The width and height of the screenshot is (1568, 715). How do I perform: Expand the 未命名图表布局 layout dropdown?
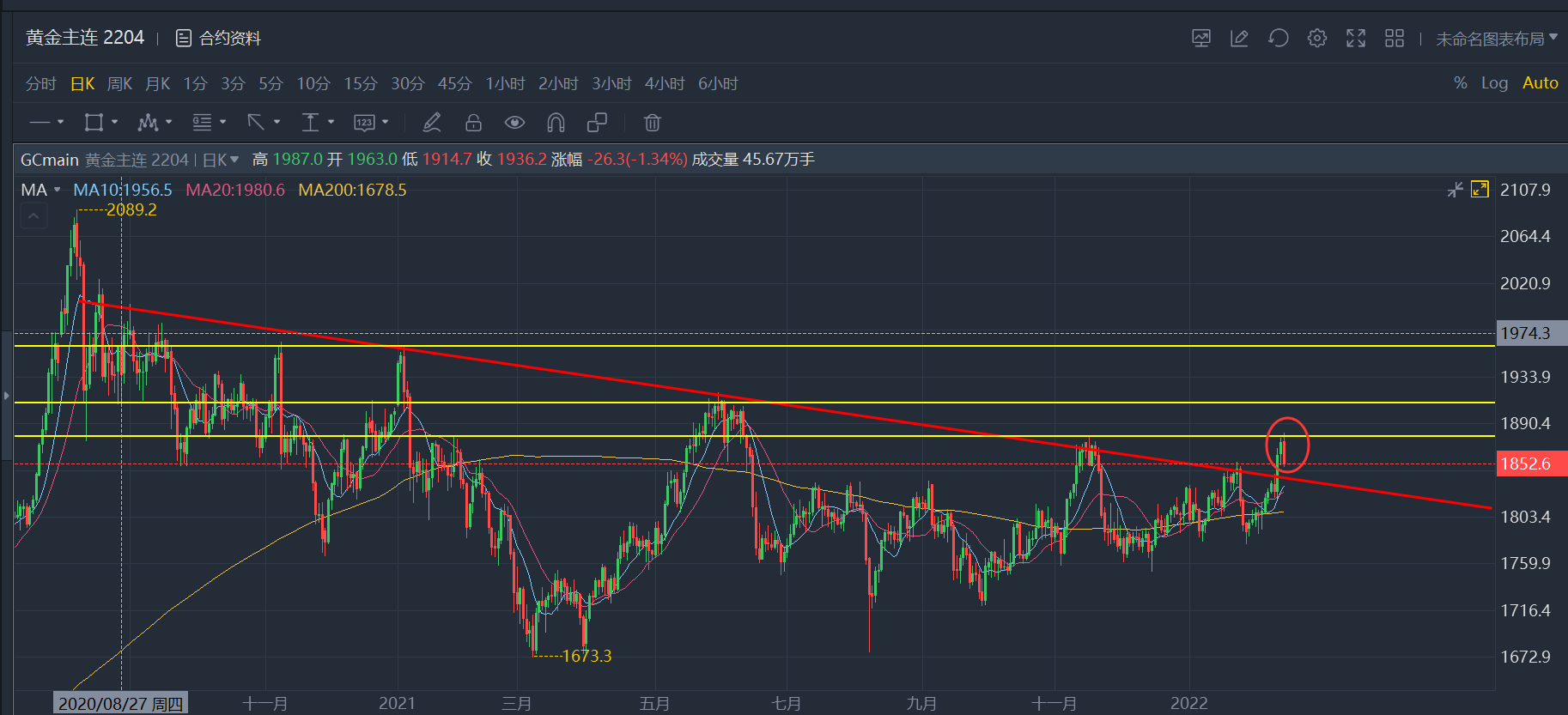[1497, 39]
